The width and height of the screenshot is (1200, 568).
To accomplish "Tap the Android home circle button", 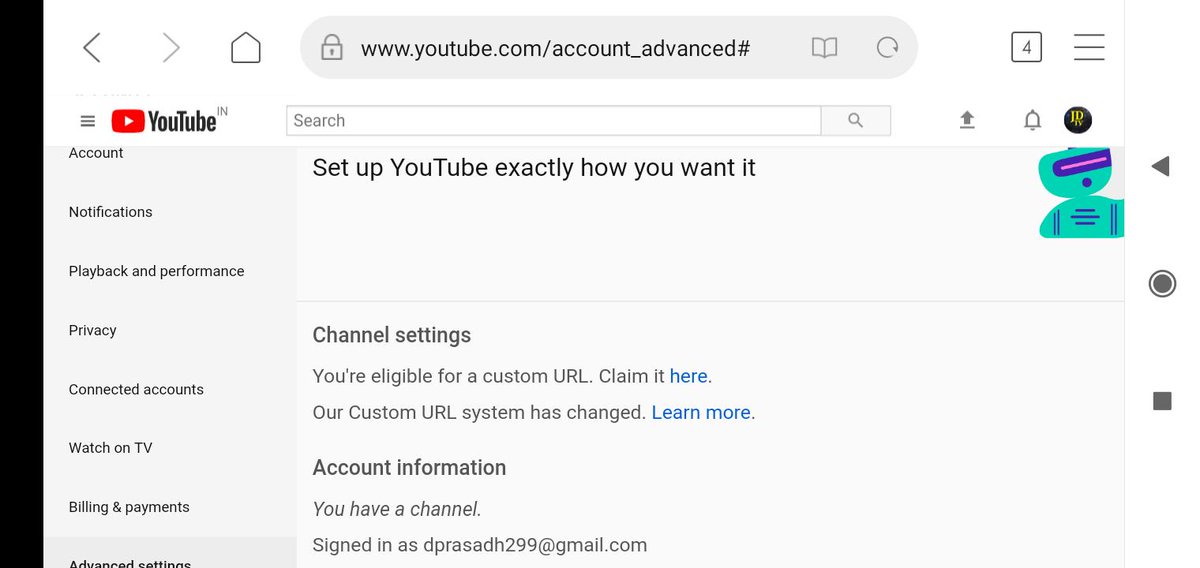I will [x=1162, y=284].
